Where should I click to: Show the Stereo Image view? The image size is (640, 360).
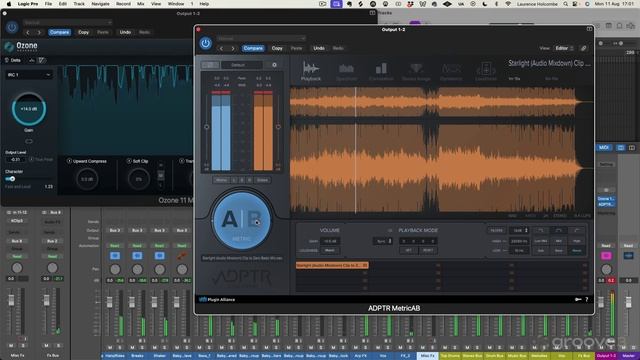[416, 71]
